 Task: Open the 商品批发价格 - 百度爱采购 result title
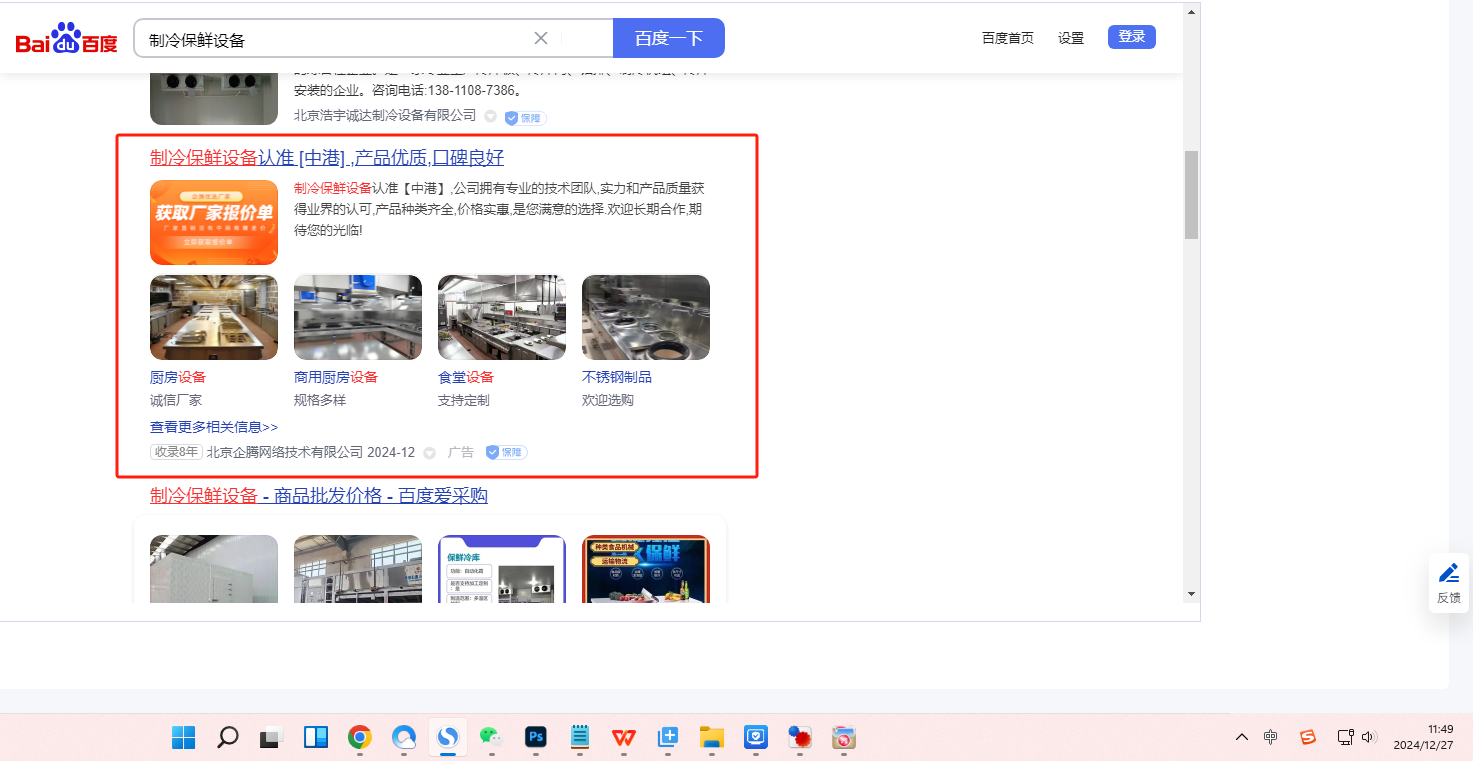[319, 496]
